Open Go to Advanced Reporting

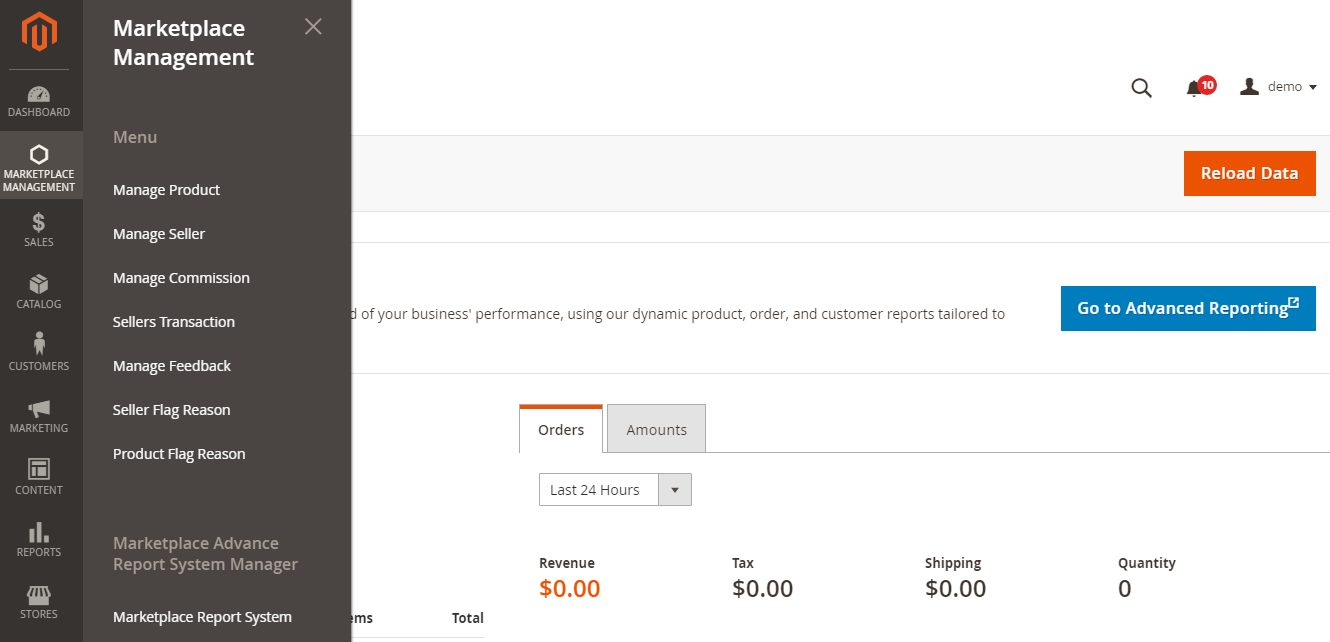(x=1187, y=308)
